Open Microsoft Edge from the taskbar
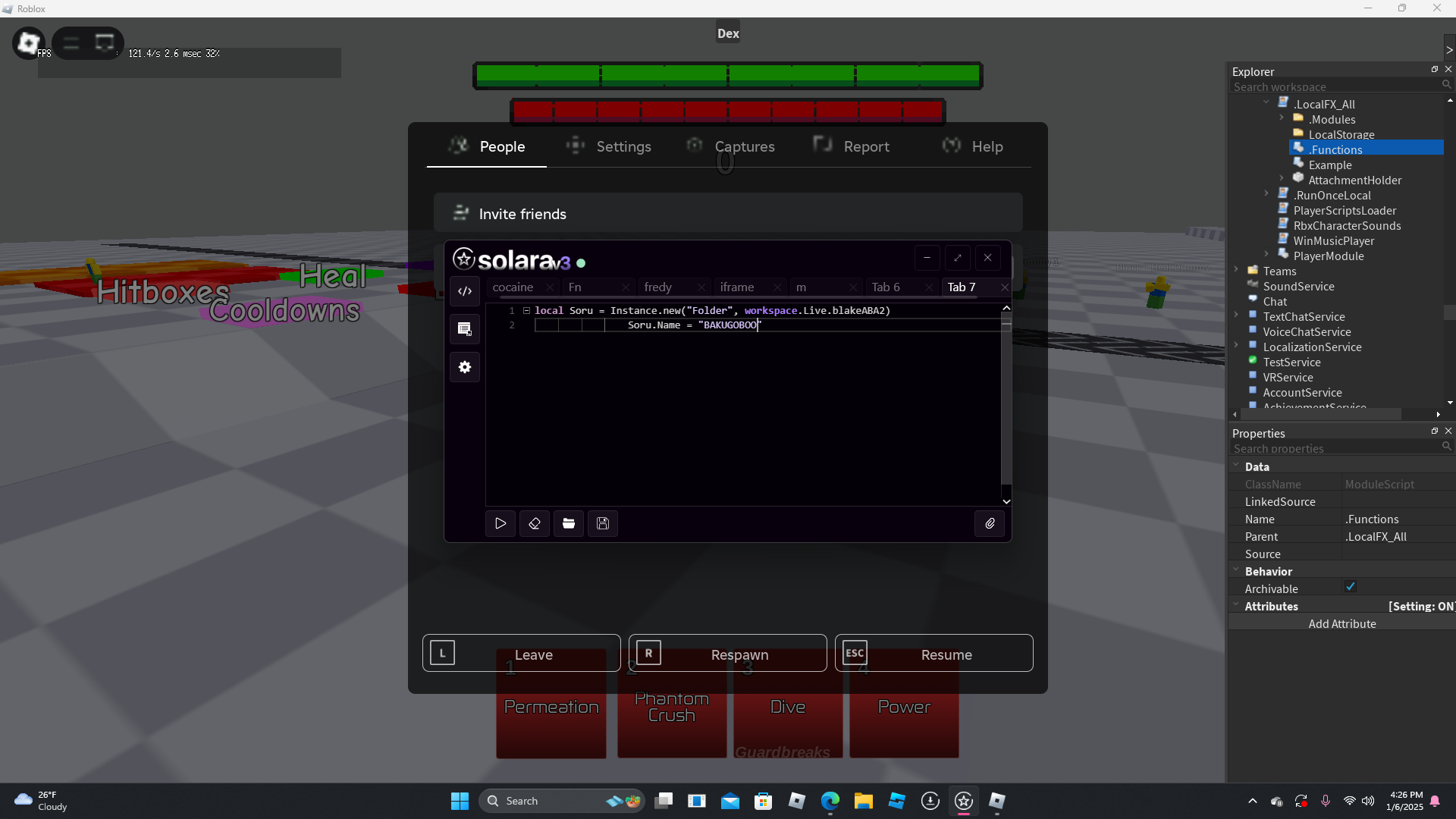This screenshot has width=1456, height=819. coord(830,801)
